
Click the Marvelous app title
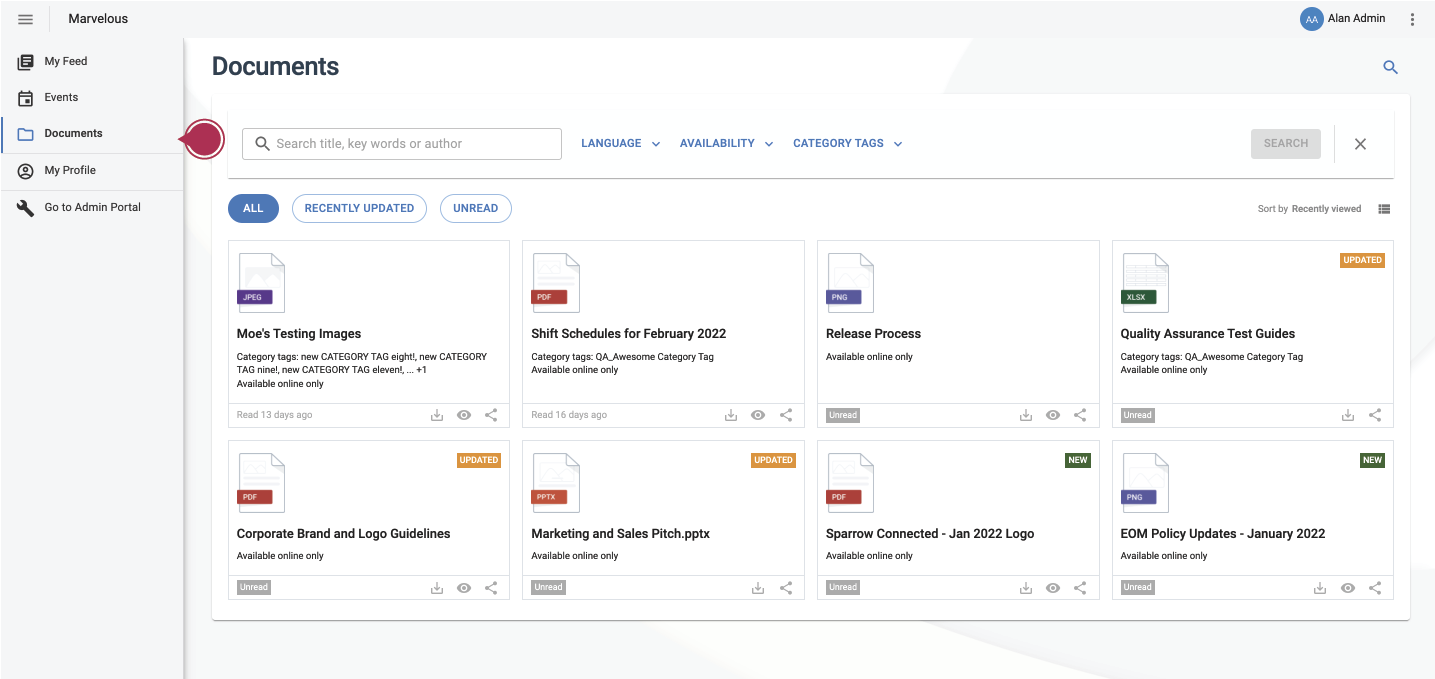(x=98, y=19)
